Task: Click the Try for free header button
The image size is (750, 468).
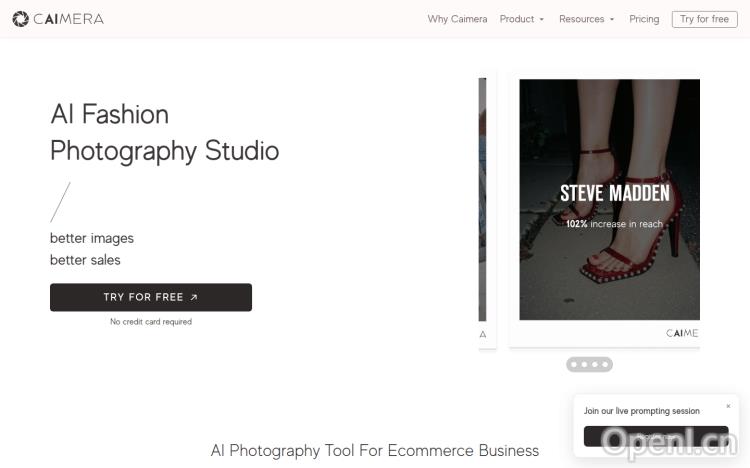Action: 705,19
